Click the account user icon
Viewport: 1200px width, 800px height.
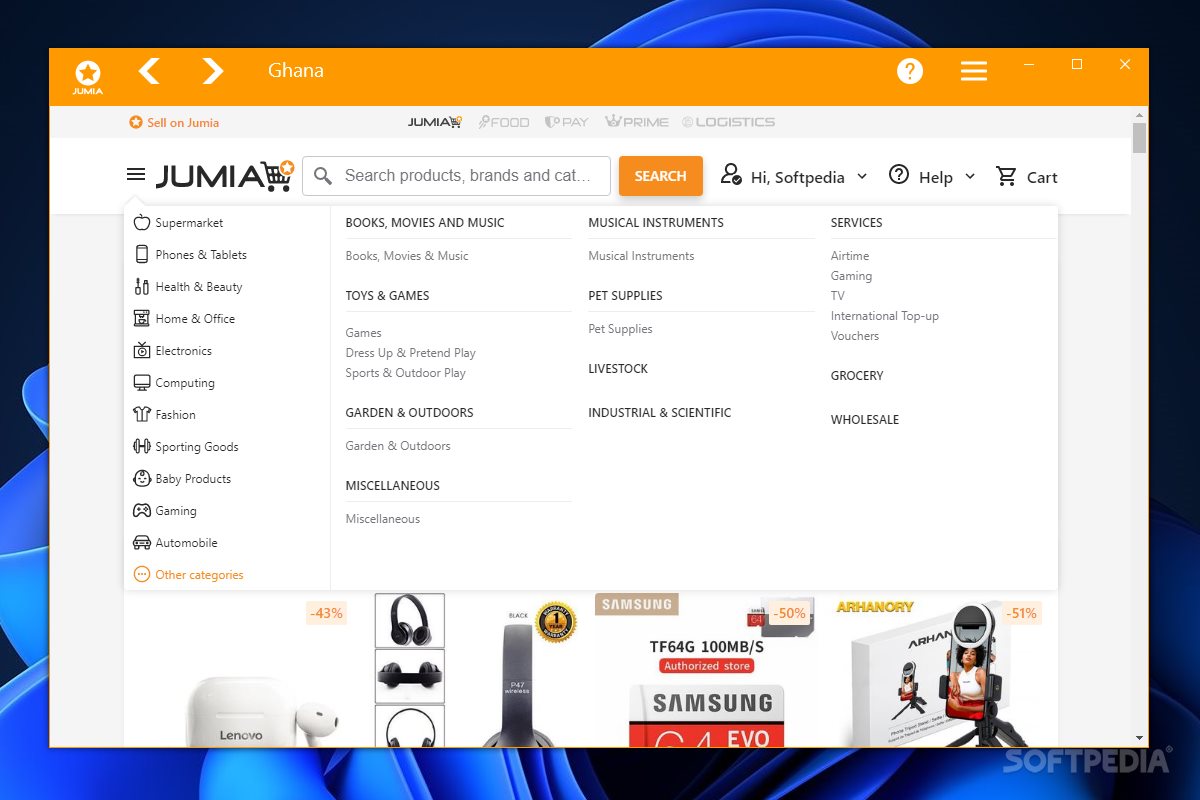coord(731,175)
